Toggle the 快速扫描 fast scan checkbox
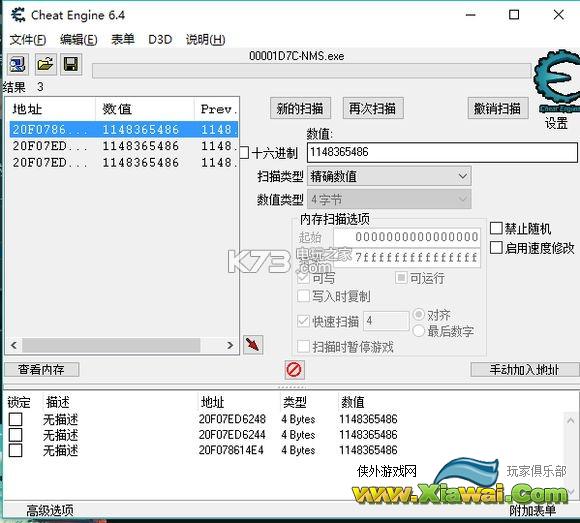Image resolution: width=580 pixels, height=523 pixels. pyautogui.click(x=303, y=321)
